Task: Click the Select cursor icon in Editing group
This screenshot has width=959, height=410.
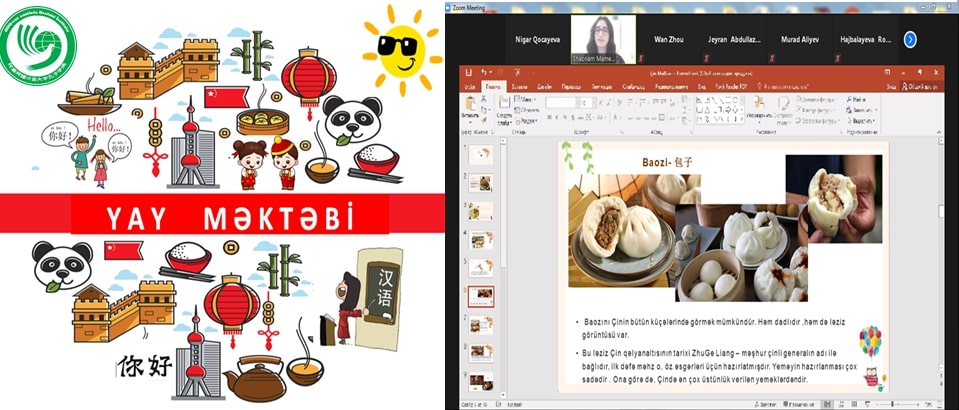Action: pyautogui.click(x=849, y=121)
